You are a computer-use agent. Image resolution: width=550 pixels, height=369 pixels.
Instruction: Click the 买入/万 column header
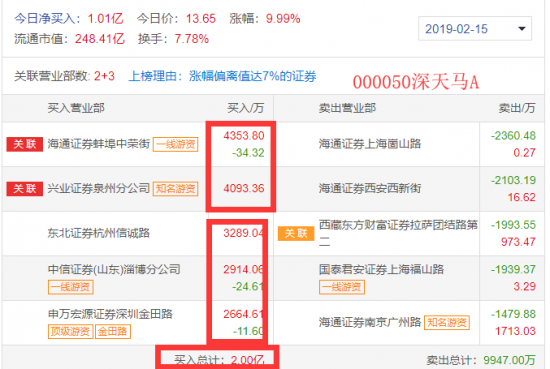coord(245,108)
